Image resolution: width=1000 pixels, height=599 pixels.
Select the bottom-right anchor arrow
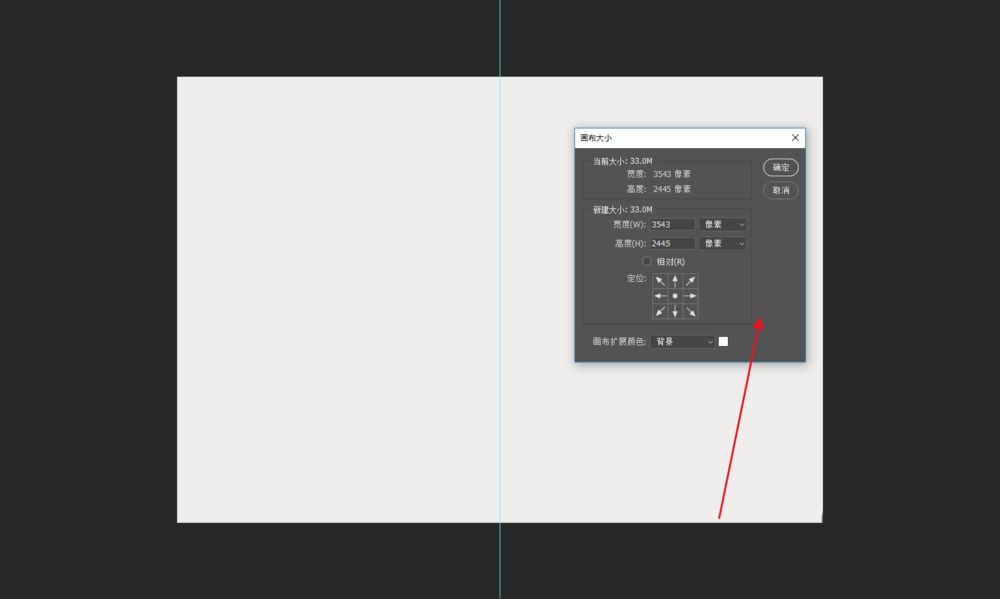691,311
